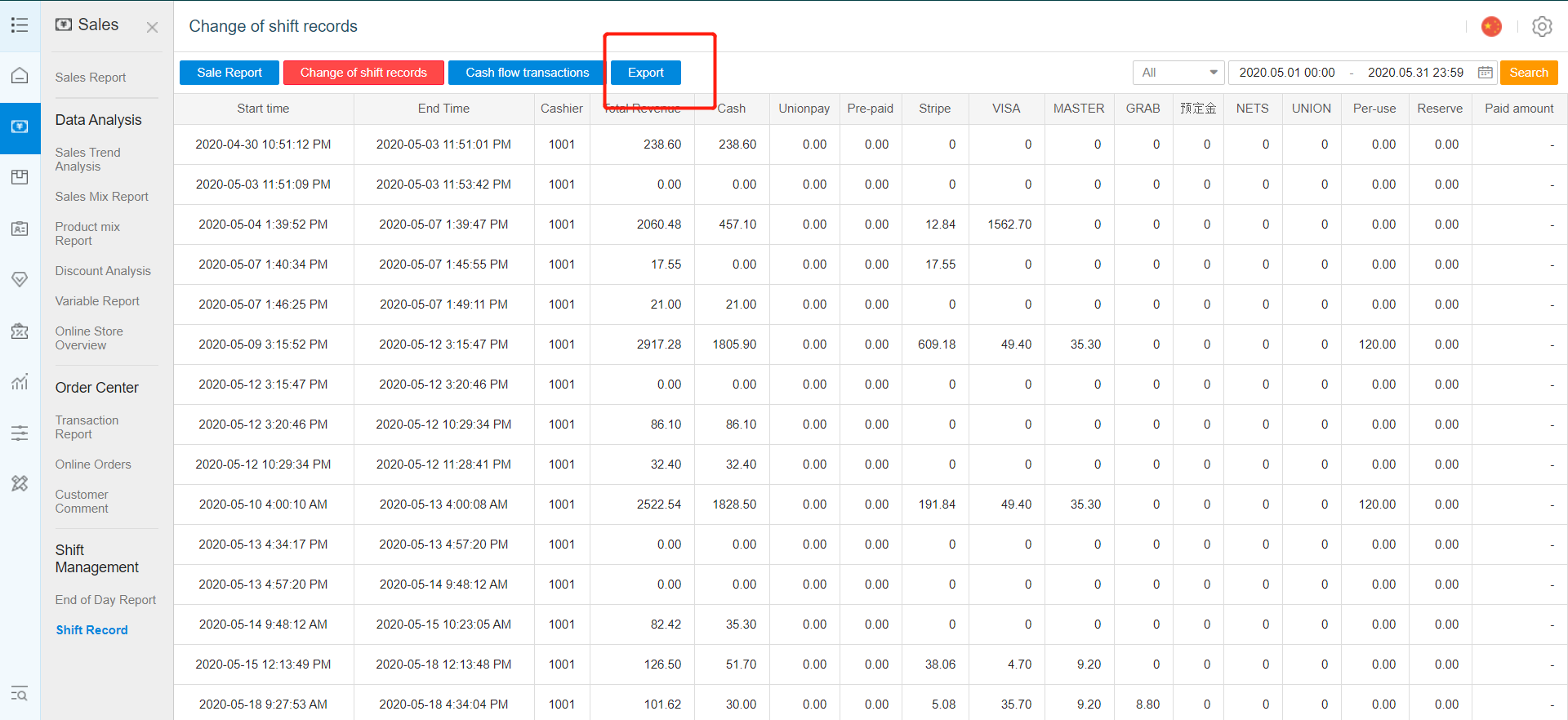This screenshot has height=720, width=1568.
Task: Click the Paid amount column header
Action: tap(1519, 109)
